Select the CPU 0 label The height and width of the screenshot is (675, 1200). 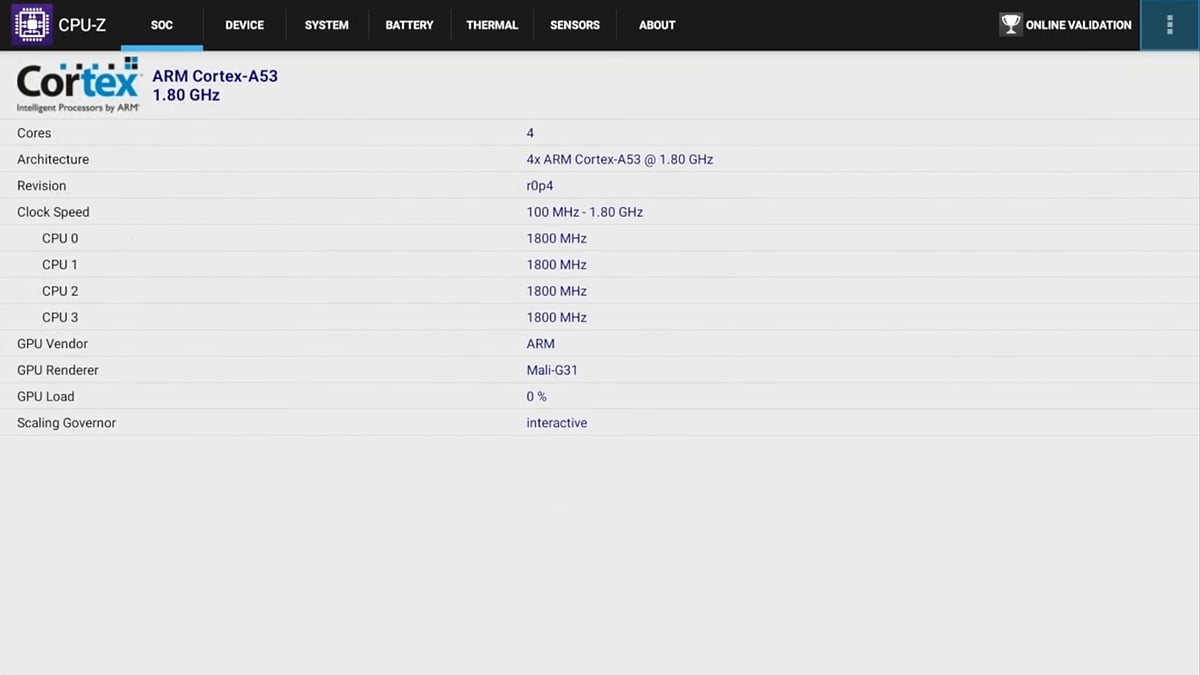point(60,238)
